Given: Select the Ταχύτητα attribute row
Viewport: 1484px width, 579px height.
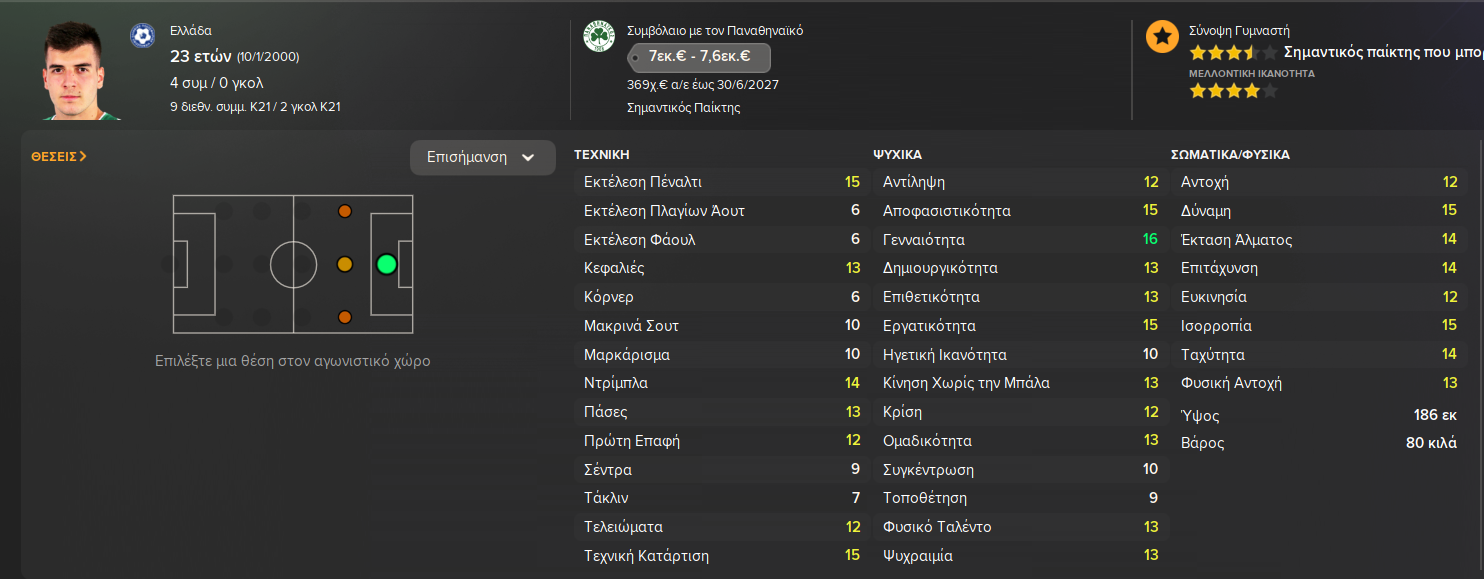Looking at the screenshot, I should click(x=1315, y=354).
